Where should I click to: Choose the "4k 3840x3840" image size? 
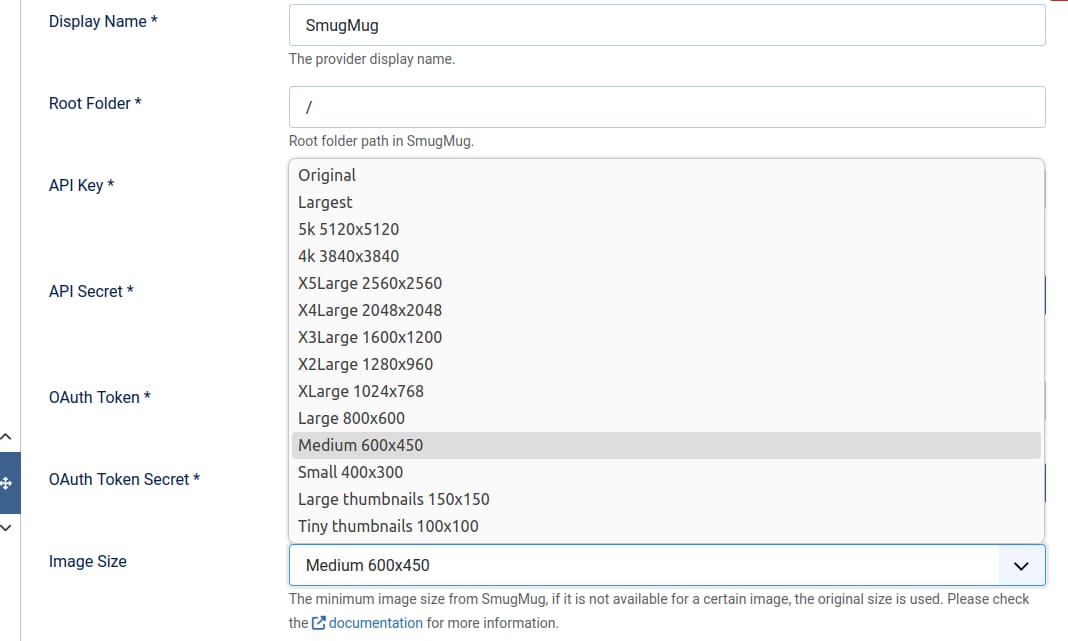click(x=348, y=256)
